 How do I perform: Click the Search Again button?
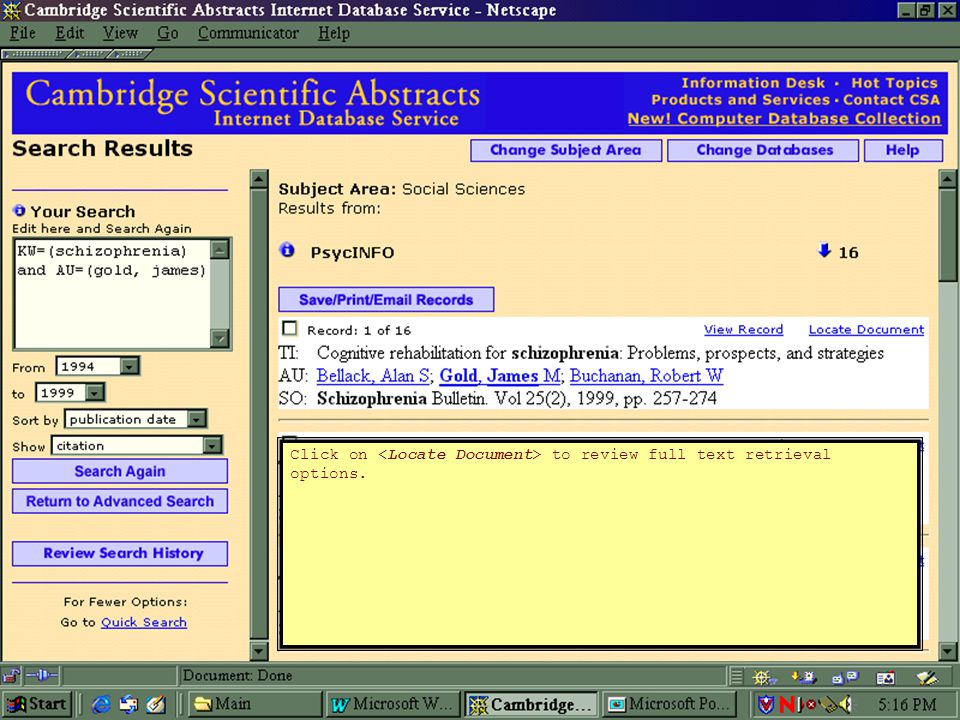[x=120, y=471]
